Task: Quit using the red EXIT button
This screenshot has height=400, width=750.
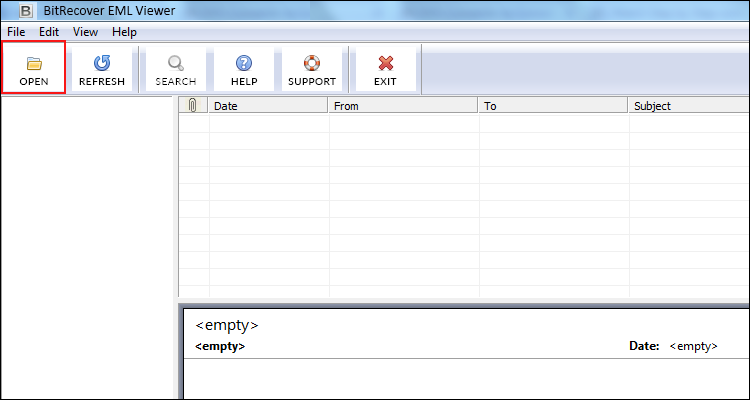Action: coord(385,69)
